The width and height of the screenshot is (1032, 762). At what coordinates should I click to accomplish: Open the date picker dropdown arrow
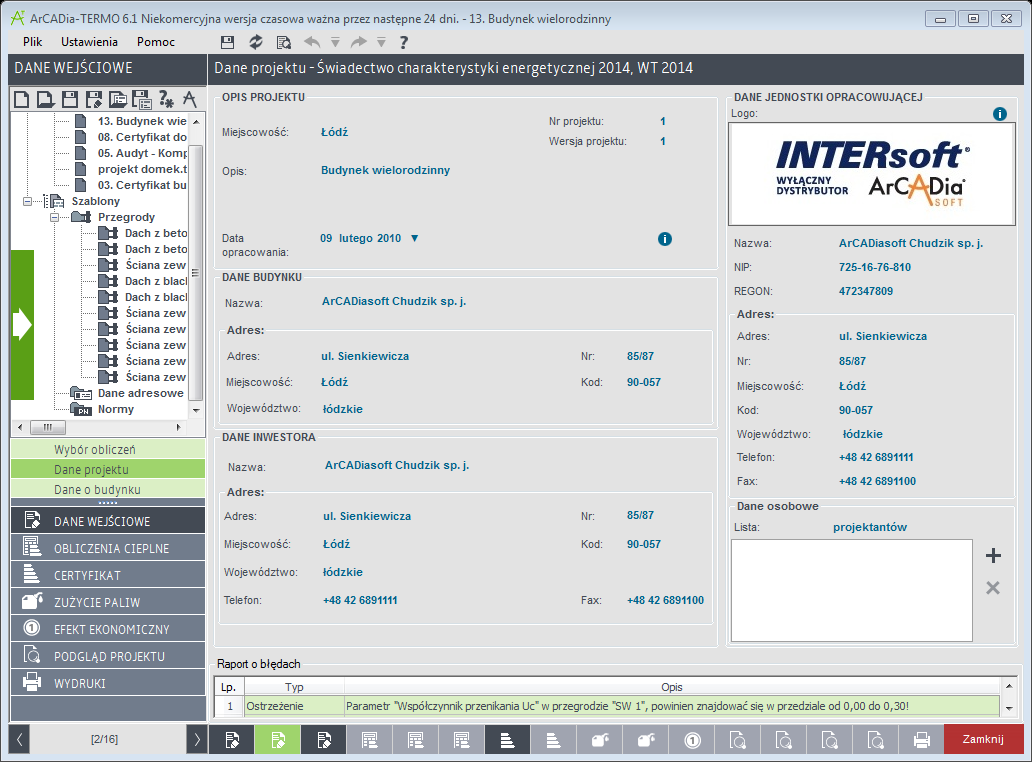pyautogui.click(x=415, y=238)
